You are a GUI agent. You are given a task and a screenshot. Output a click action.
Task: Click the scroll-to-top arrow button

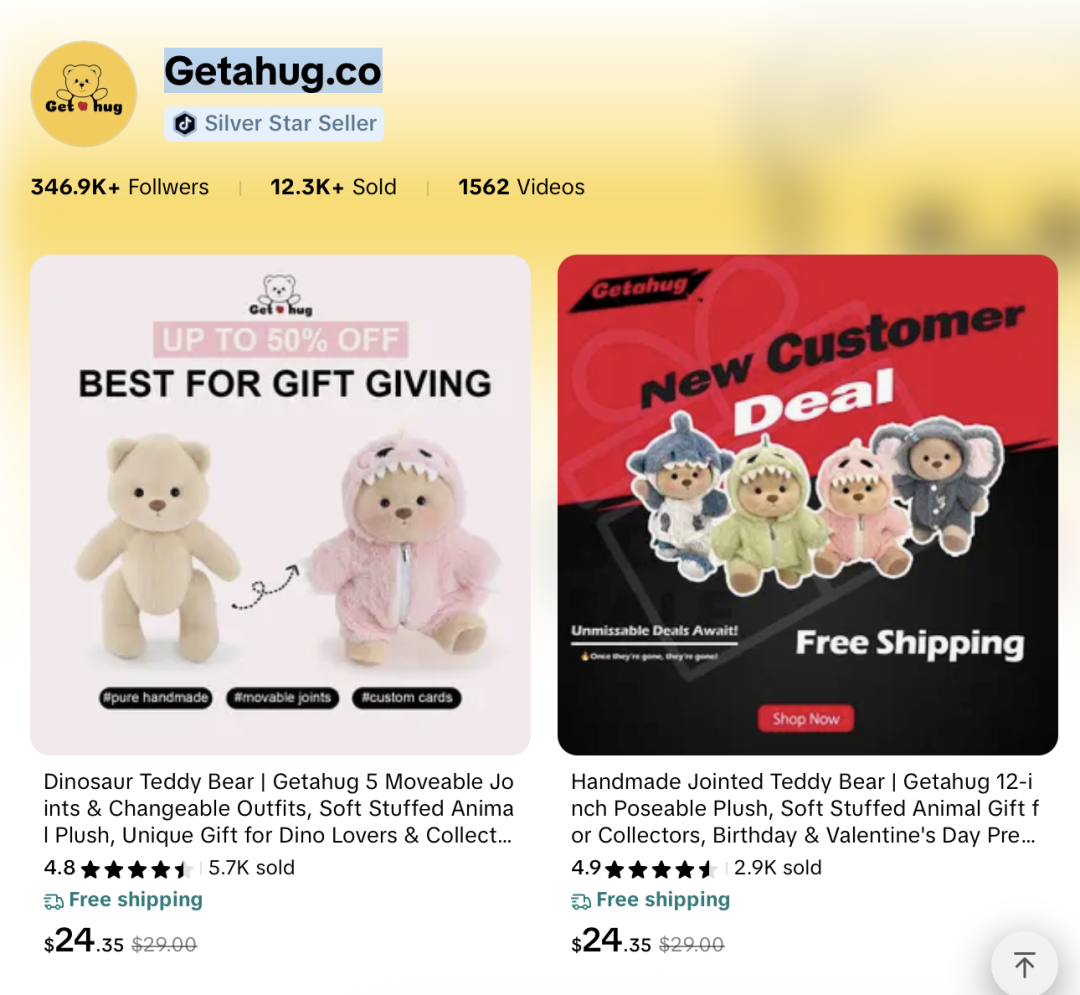[1024, 964]
